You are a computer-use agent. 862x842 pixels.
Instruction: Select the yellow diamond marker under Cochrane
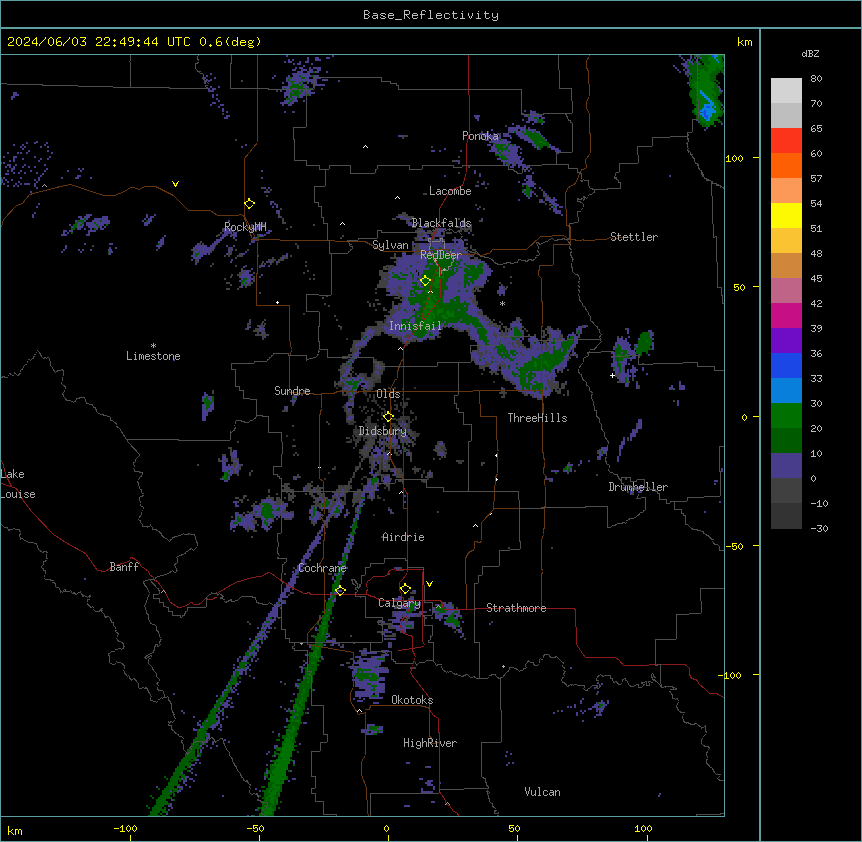(340, 591)
